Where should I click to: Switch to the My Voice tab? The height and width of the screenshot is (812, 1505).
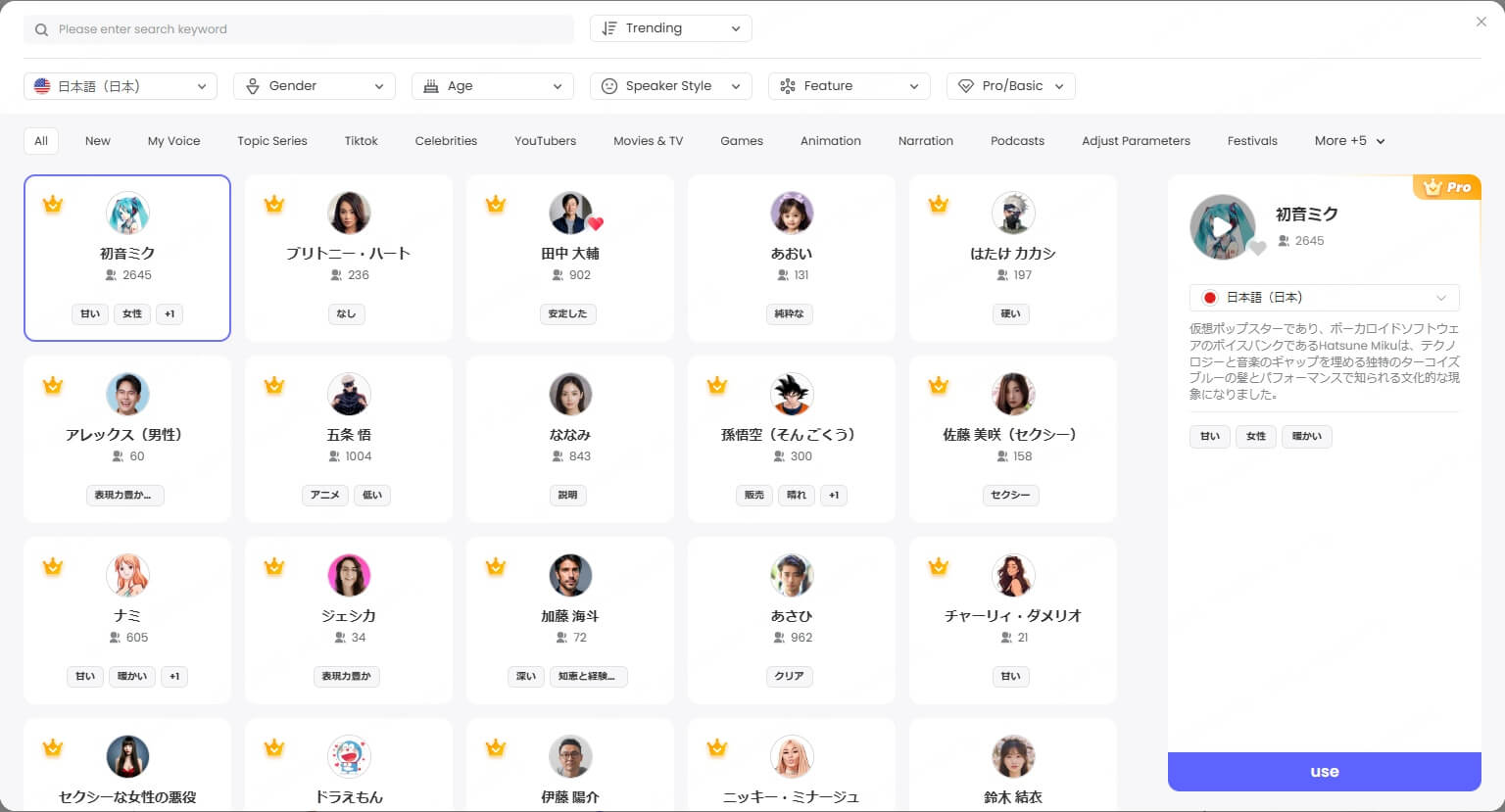pos(173,141)
